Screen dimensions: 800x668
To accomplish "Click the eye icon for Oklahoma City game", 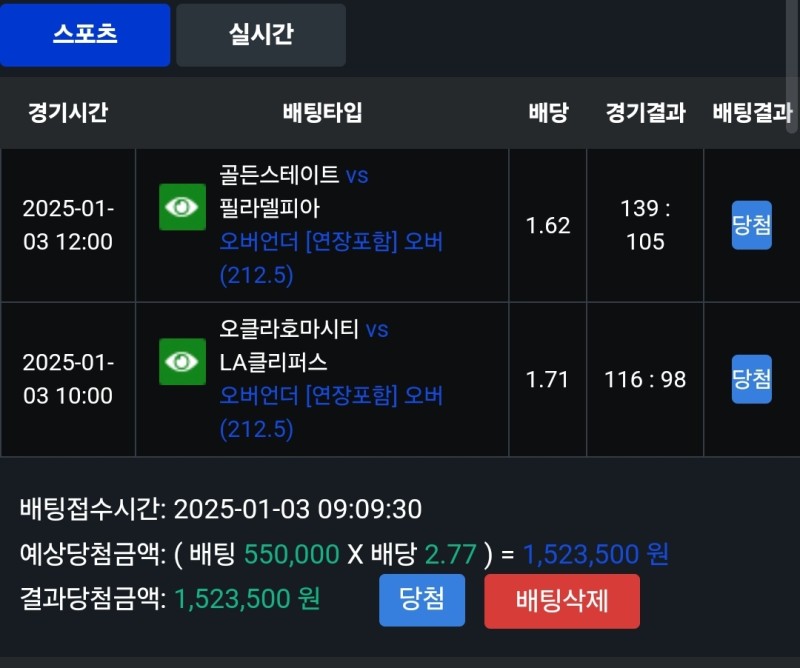I will (x=182, y=361).
